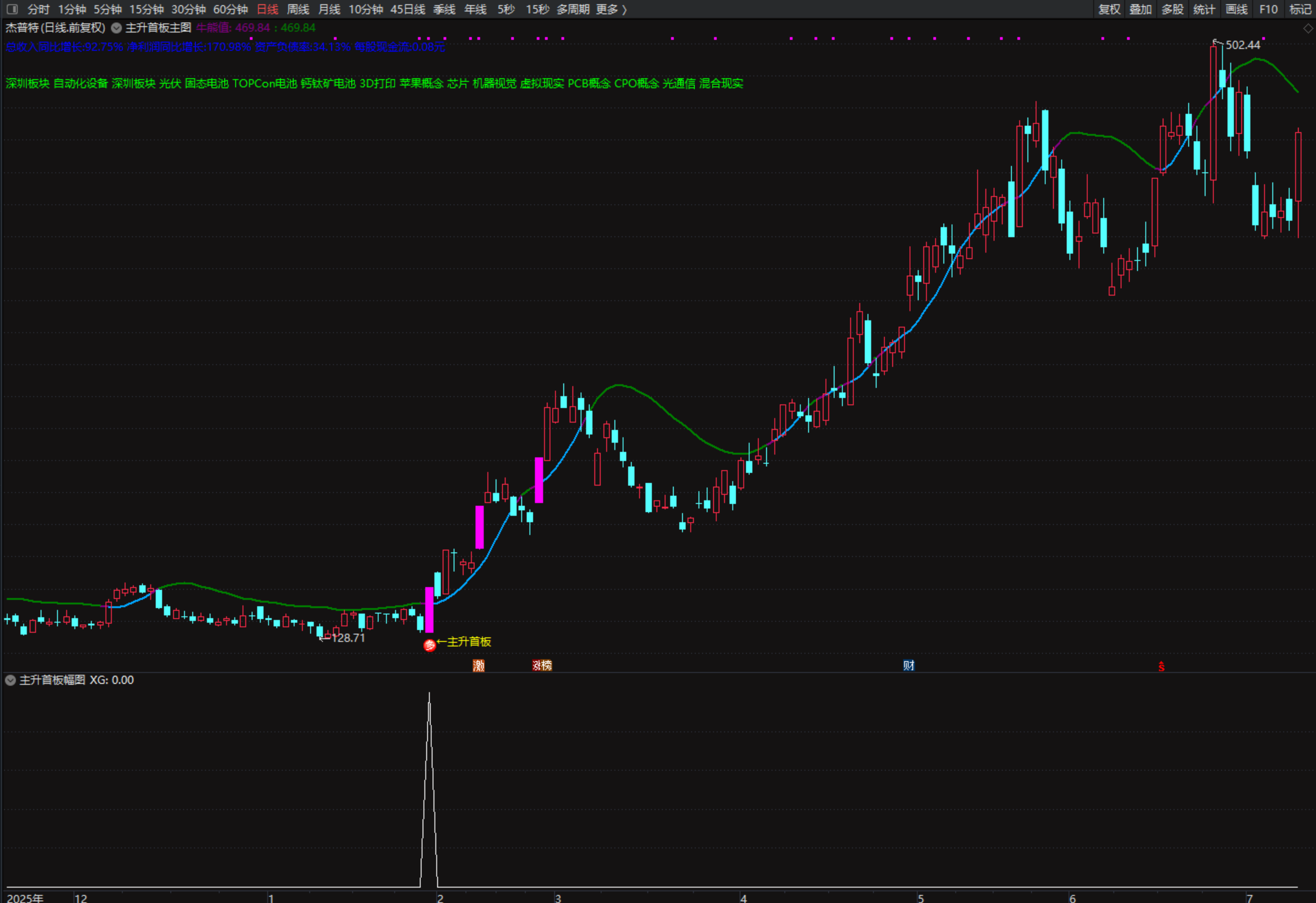Switch to 5分钟 period
The image size is (1316, 903).
[107, 9]
